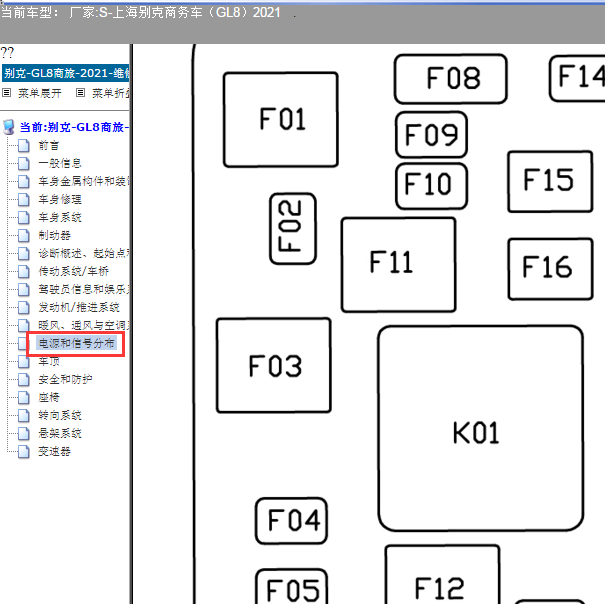The height and width of the screenshot is (604, 605).
Task: Click fuse F02 in the diagram
Action: [292, 228]
